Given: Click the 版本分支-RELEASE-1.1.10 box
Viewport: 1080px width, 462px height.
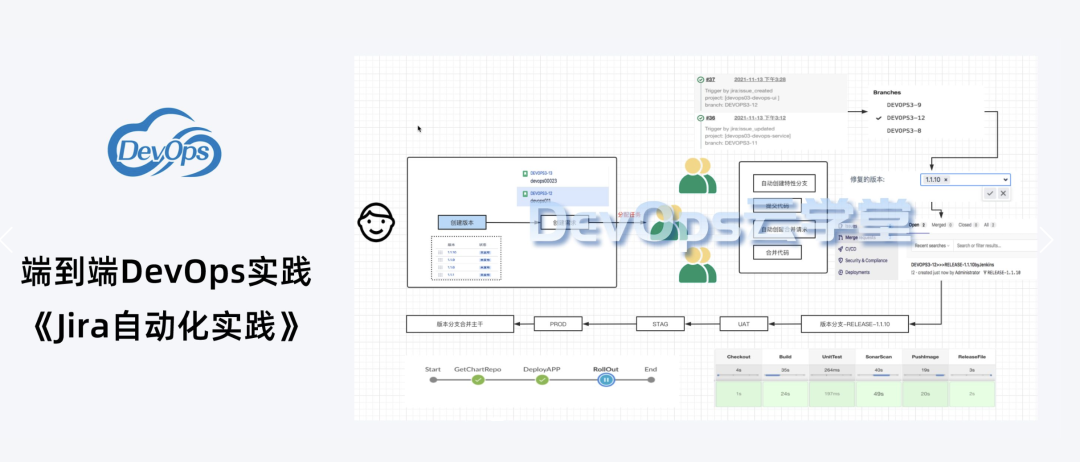Looking at the screenshot, I should point(855,323).
